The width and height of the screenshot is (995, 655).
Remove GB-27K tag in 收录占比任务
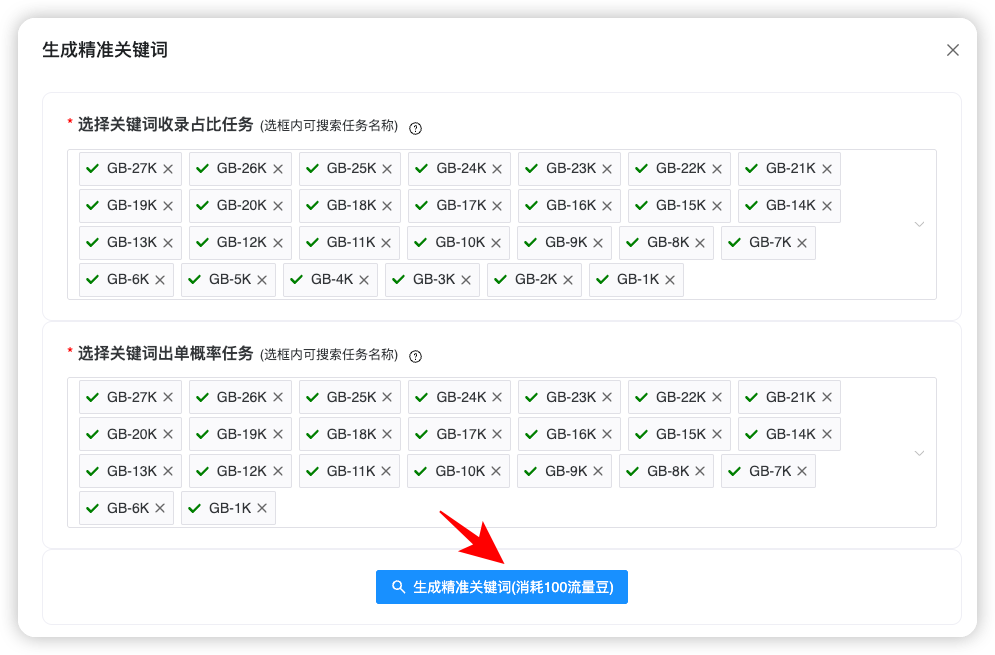pos(168,169)
